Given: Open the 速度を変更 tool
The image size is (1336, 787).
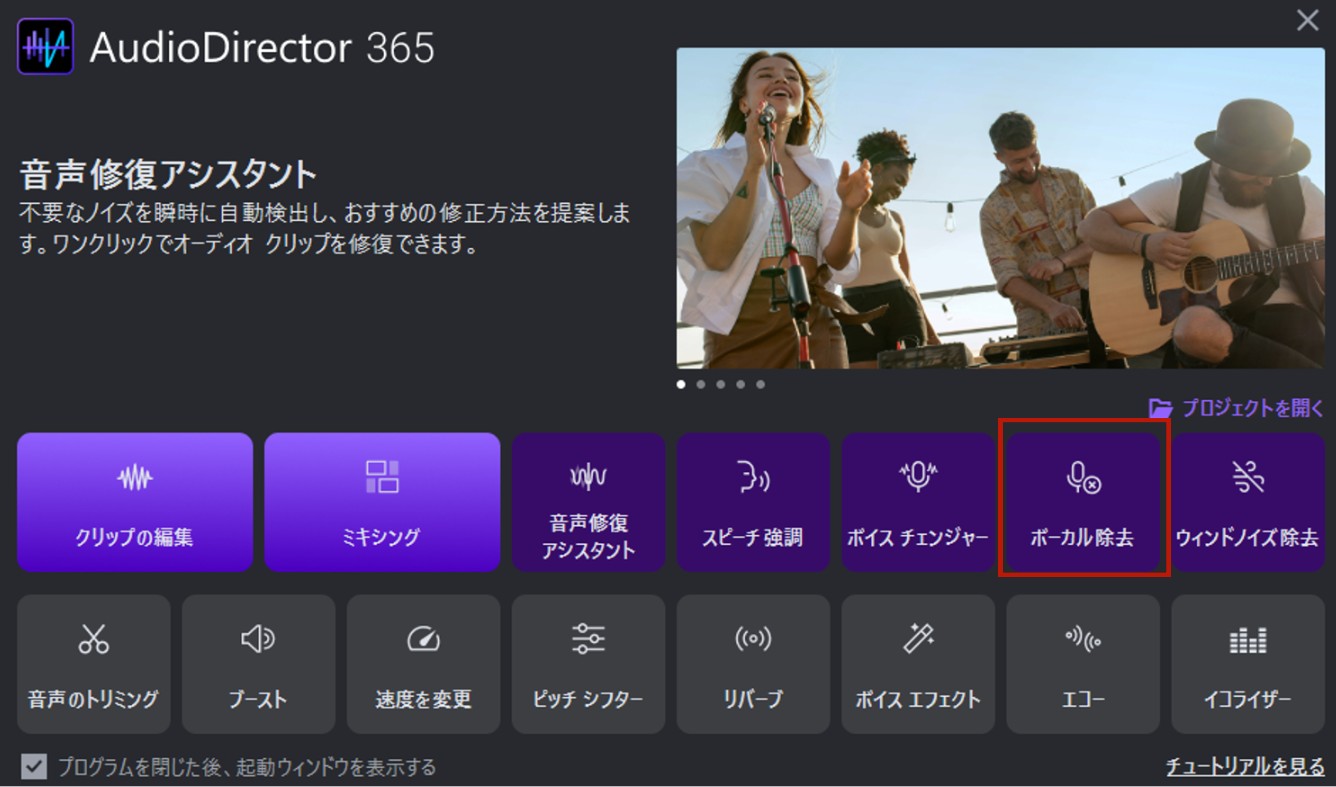Looking at the screenshot, I should tap(423, 664).
